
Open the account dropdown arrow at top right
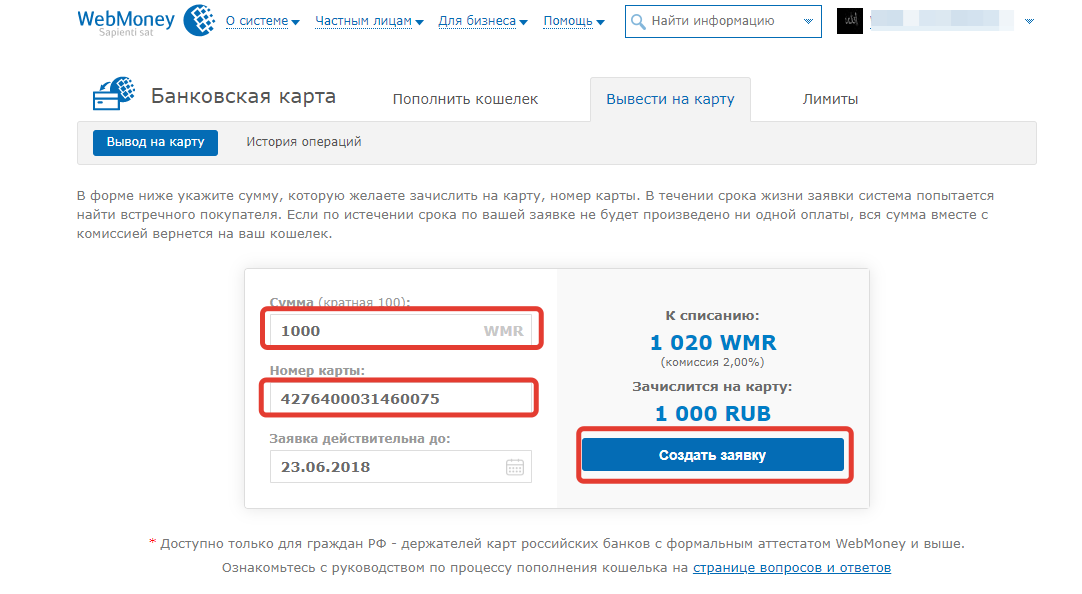(x=1029, y=21)
